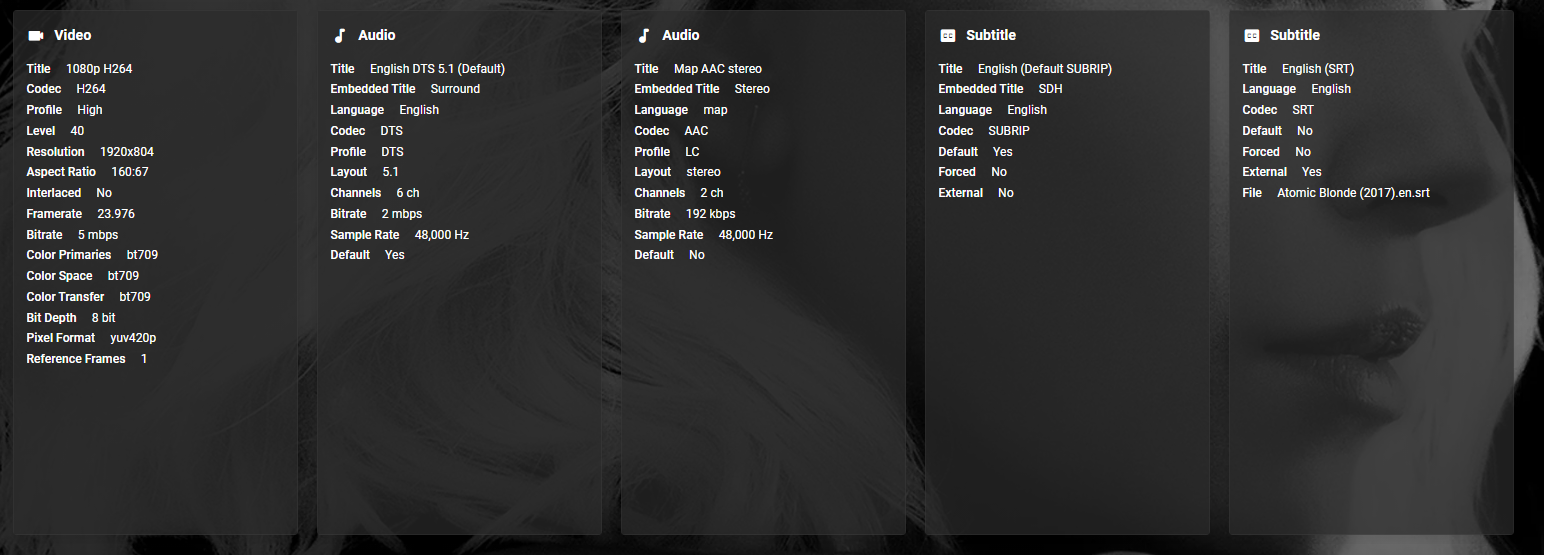This screenshot has height=555, width=1544.
Task: Click the Color Space label
Action: (x=59, y=276)
